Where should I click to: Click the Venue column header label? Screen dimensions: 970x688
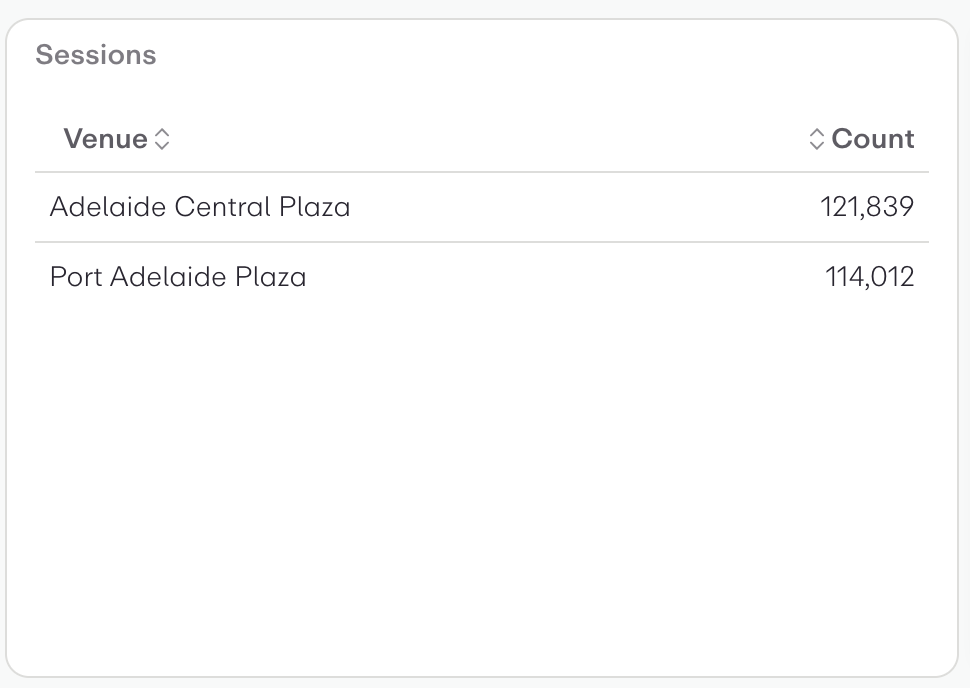(105, 139)
